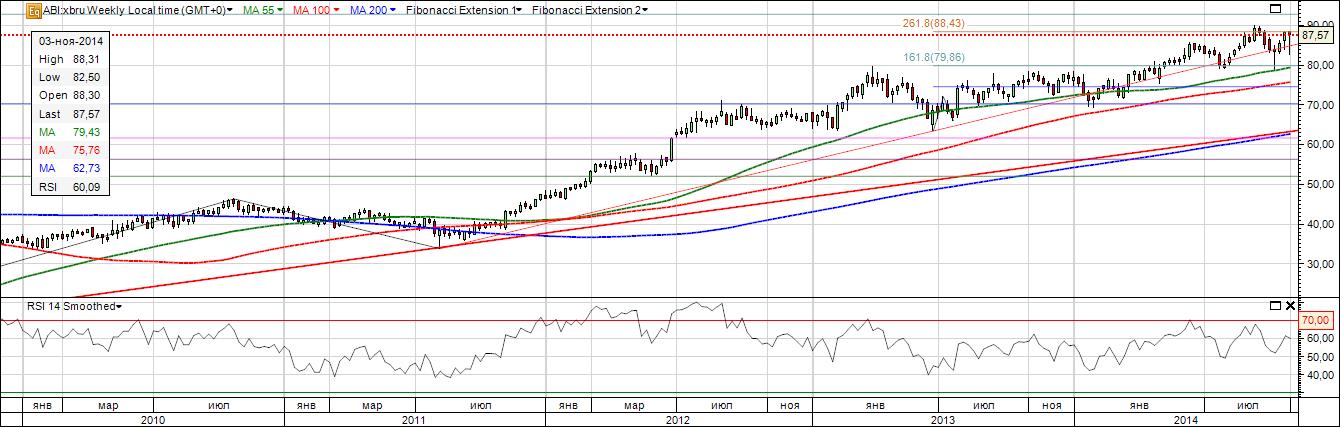
Task: Click the RSI 60,09 row
Action: tap(69, 186)
